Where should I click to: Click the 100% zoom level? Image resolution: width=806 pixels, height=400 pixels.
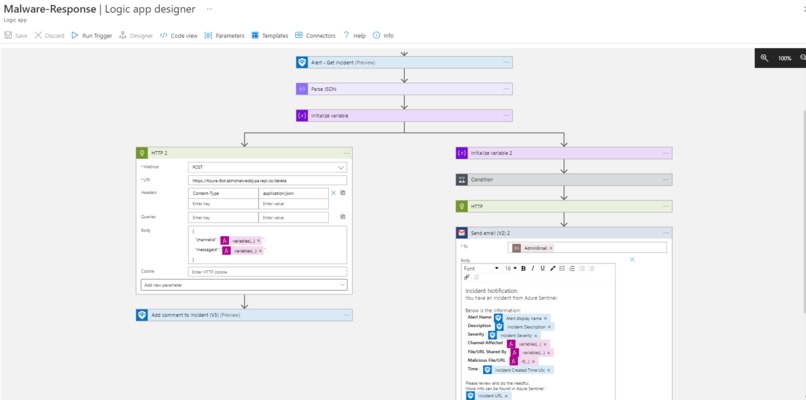tap(784, 59)
